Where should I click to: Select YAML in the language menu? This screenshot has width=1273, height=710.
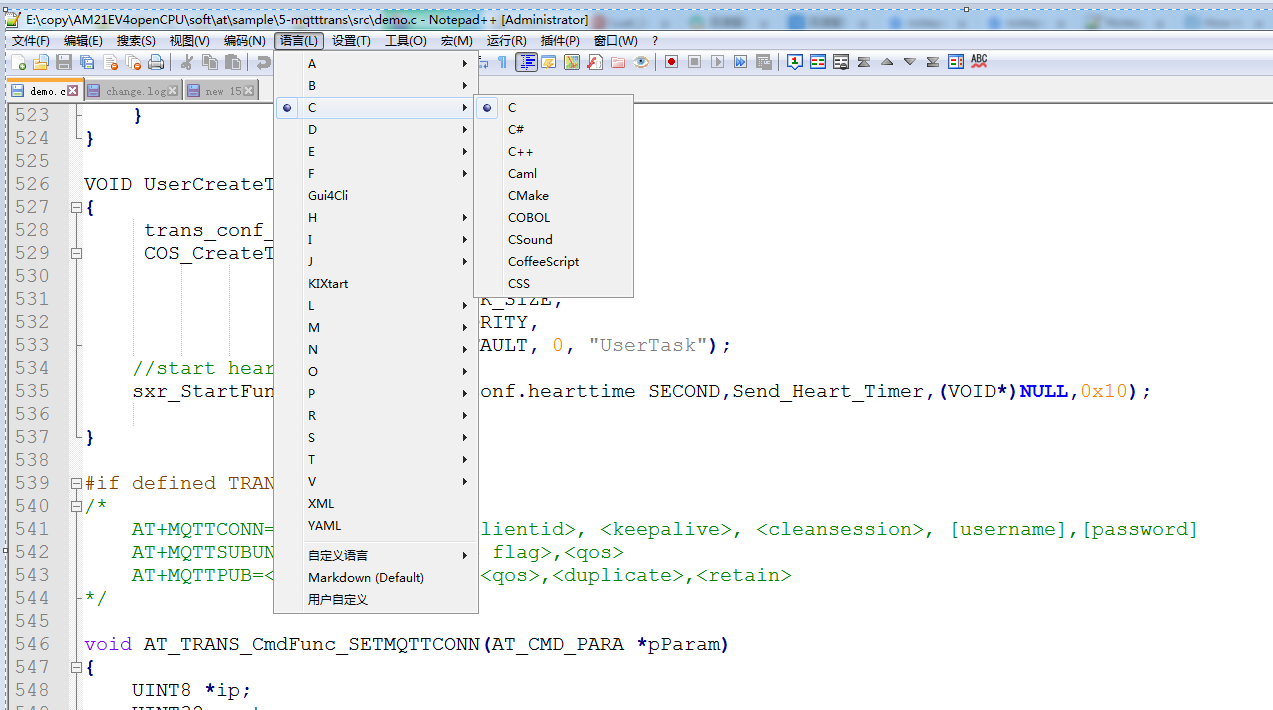(324, 526)
